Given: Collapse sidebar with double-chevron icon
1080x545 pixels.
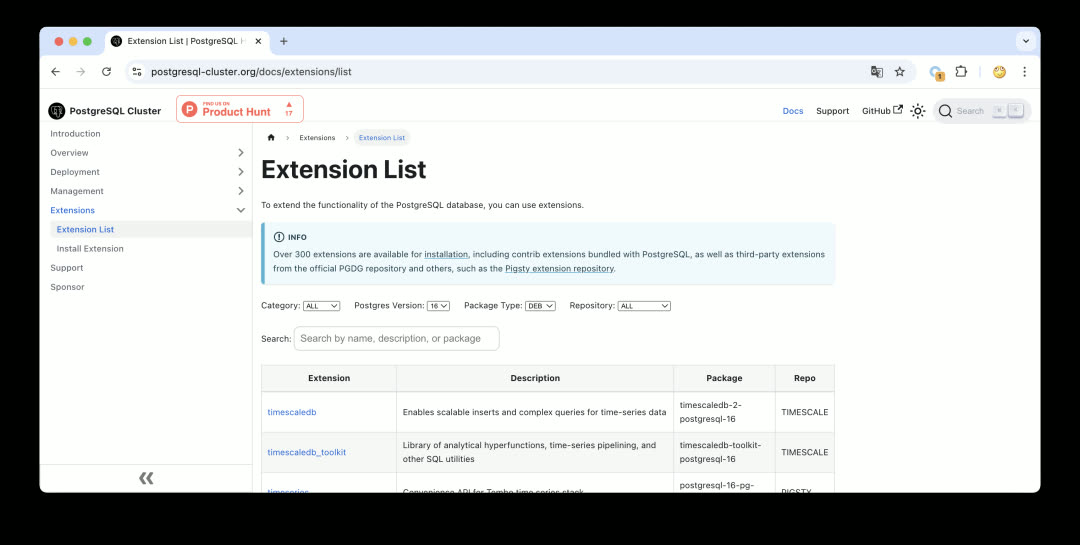Looking at the screenshot, I should coord(146,478).
